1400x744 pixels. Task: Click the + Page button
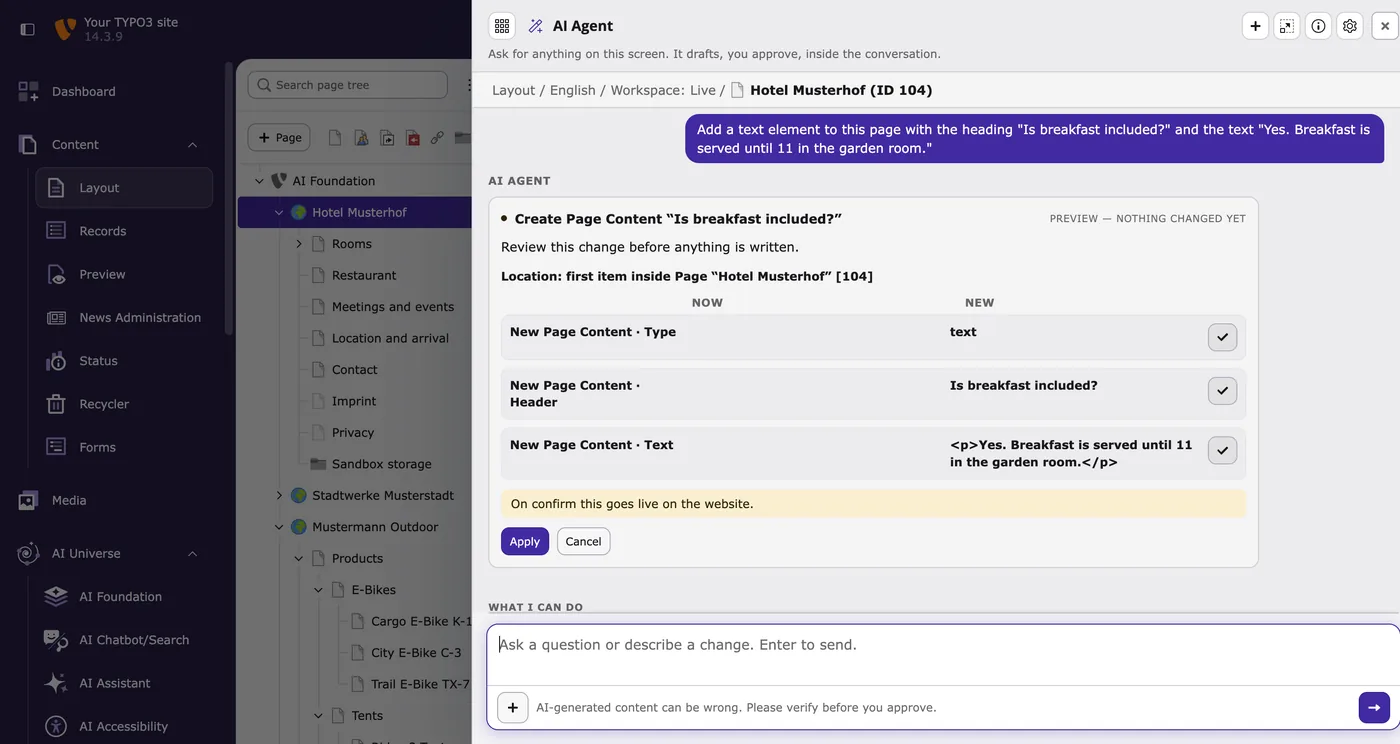coord(279,138)
